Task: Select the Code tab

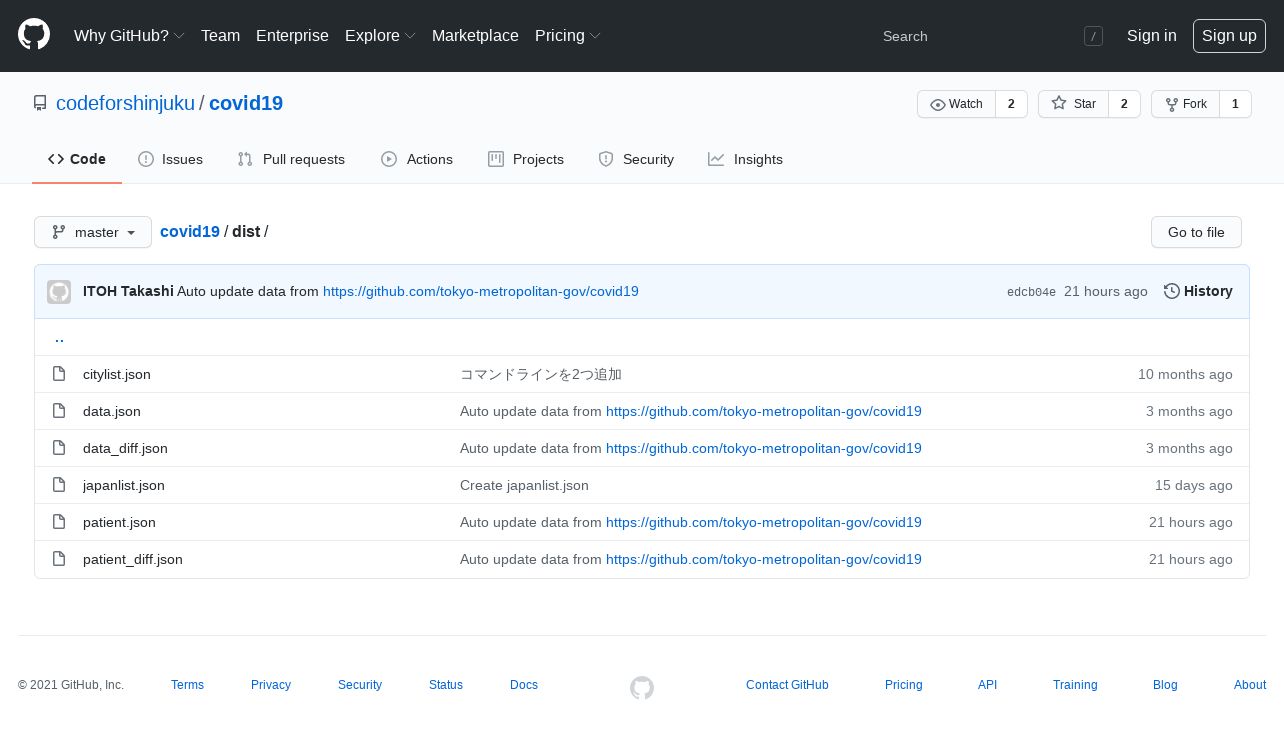Action: [77, 159]
